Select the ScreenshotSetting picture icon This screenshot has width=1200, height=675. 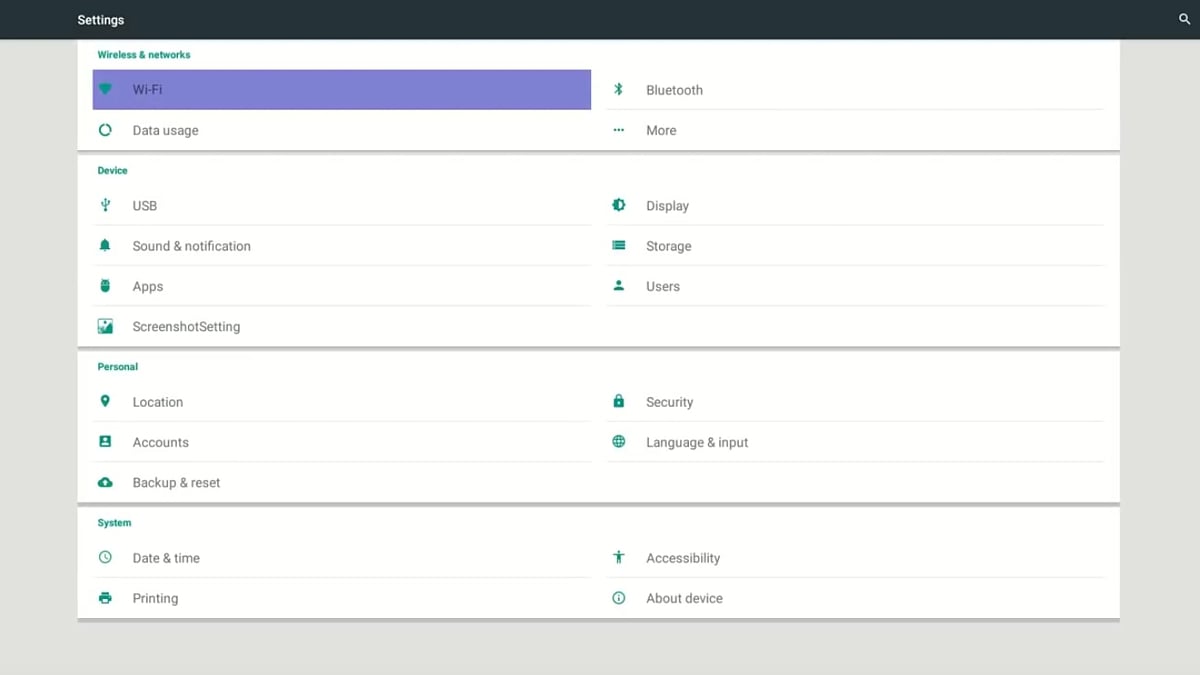tap(105, 326)
